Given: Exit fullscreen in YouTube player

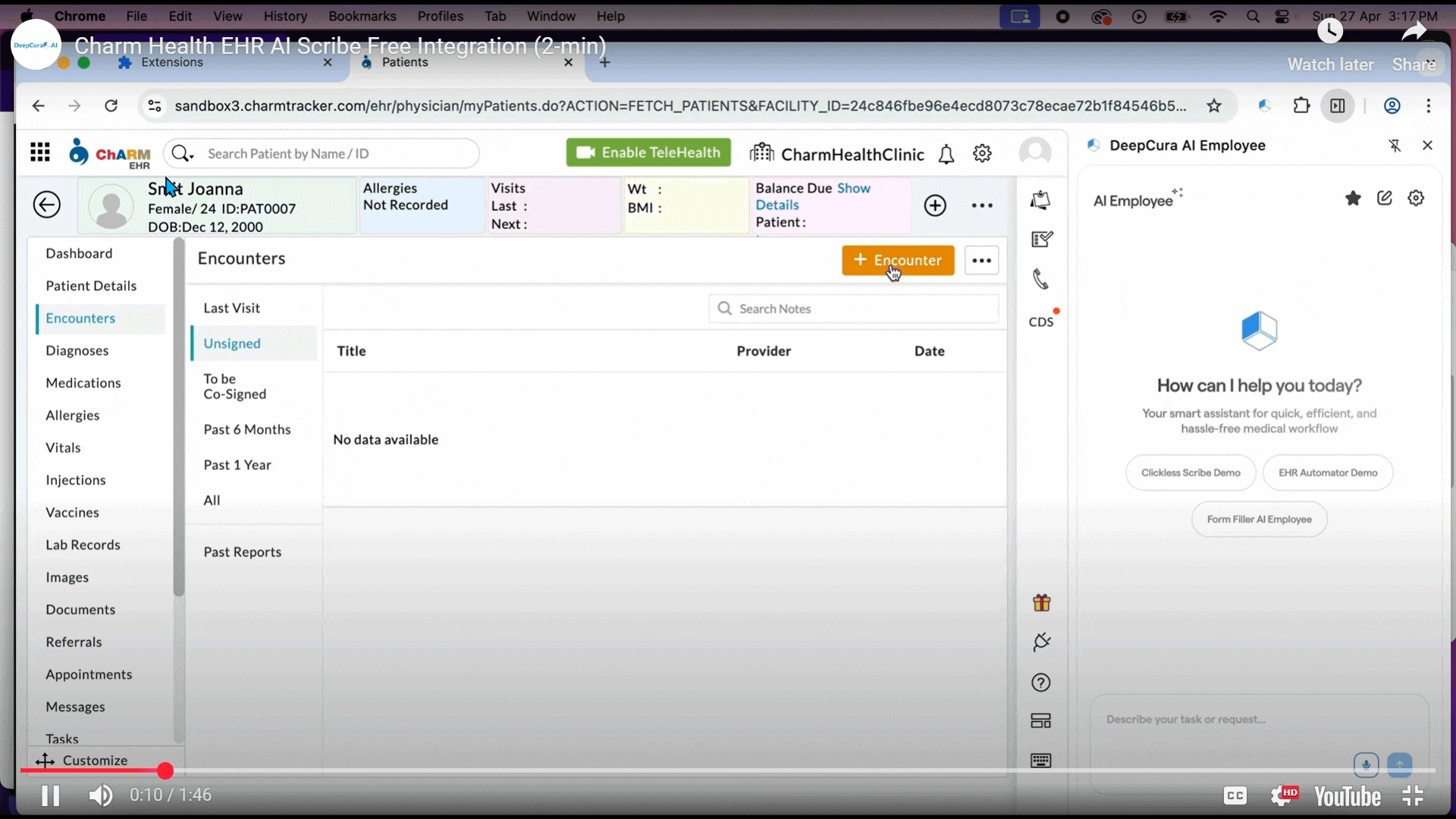Looking at the screenshot, I should (x=1413, y=795).
